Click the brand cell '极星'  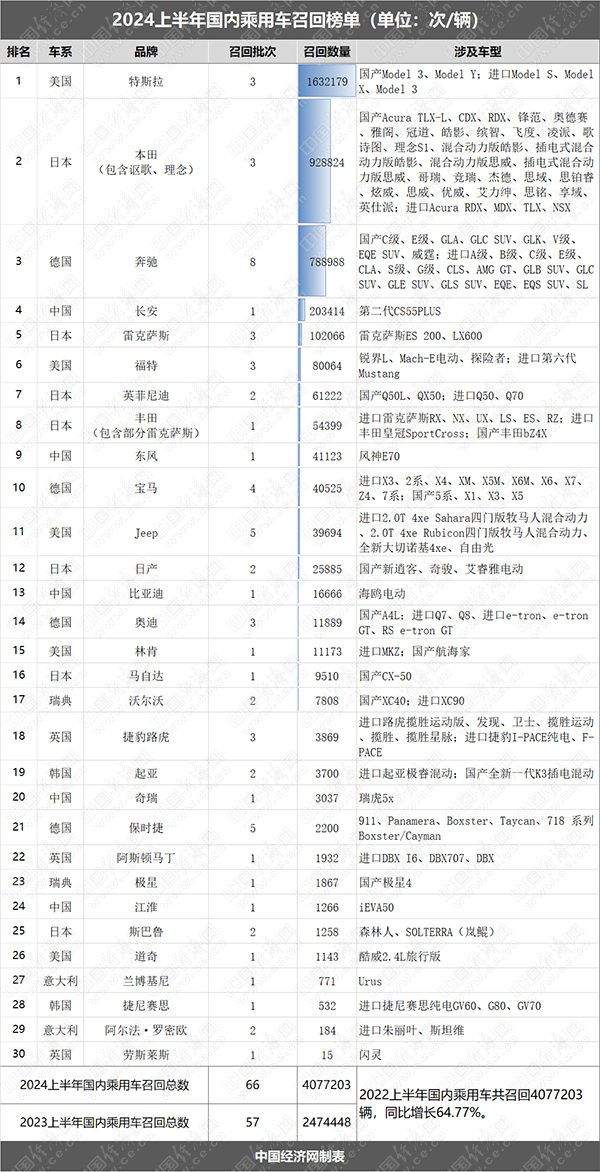pos(146,883)
